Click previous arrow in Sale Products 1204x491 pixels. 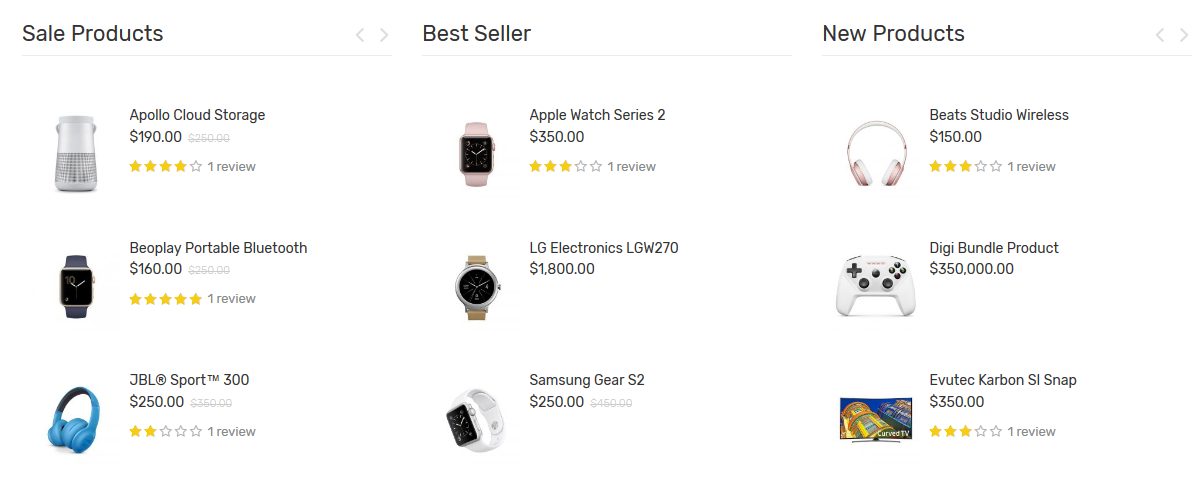pyautogui.click(x=360, y=35)
